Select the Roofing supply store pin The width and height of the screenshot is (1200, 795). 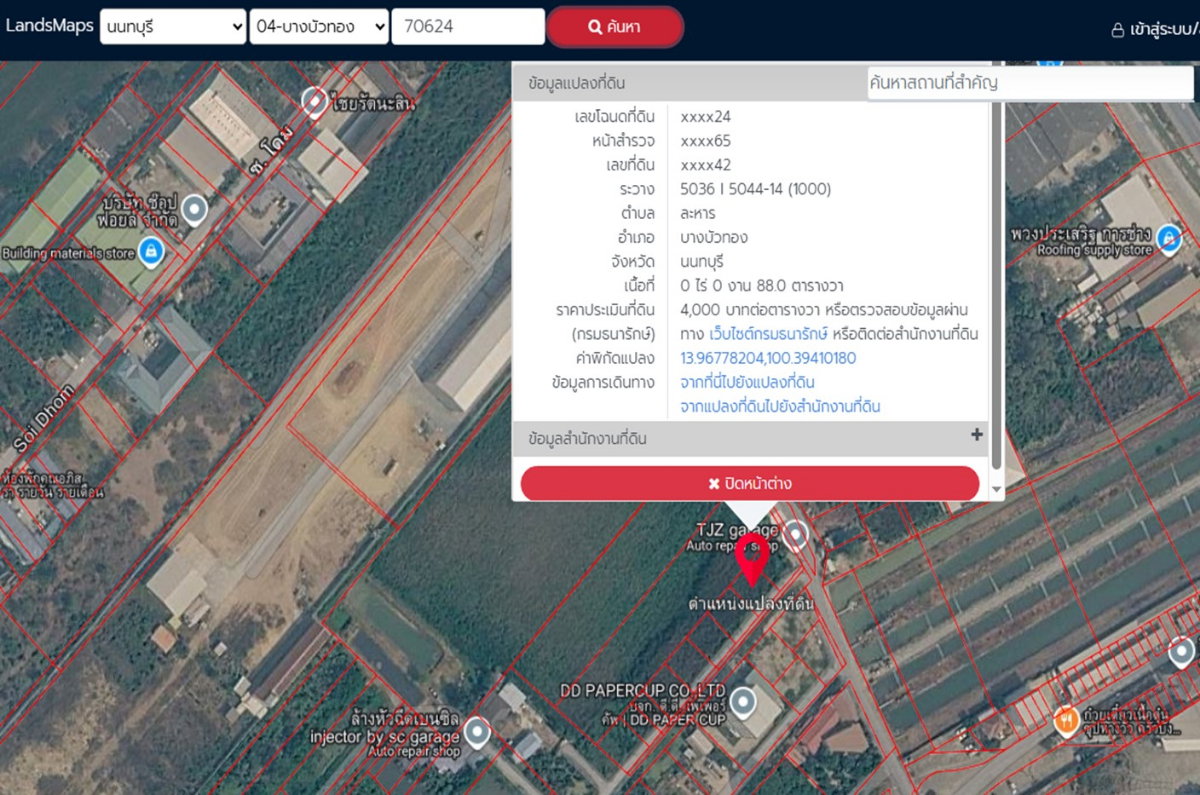1168,239
